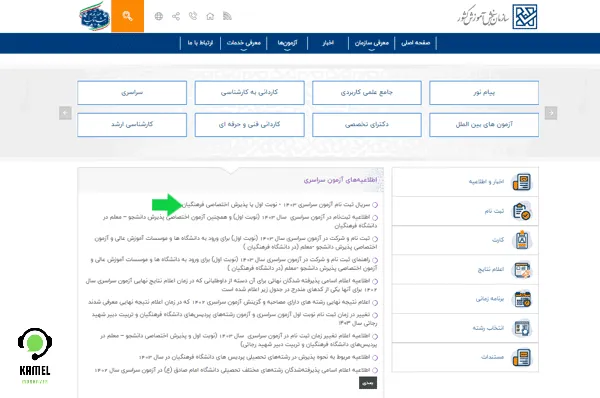Screen dimensions: 600x398
Task: Open مستندات sidebar link
Action: pos(492,357)
